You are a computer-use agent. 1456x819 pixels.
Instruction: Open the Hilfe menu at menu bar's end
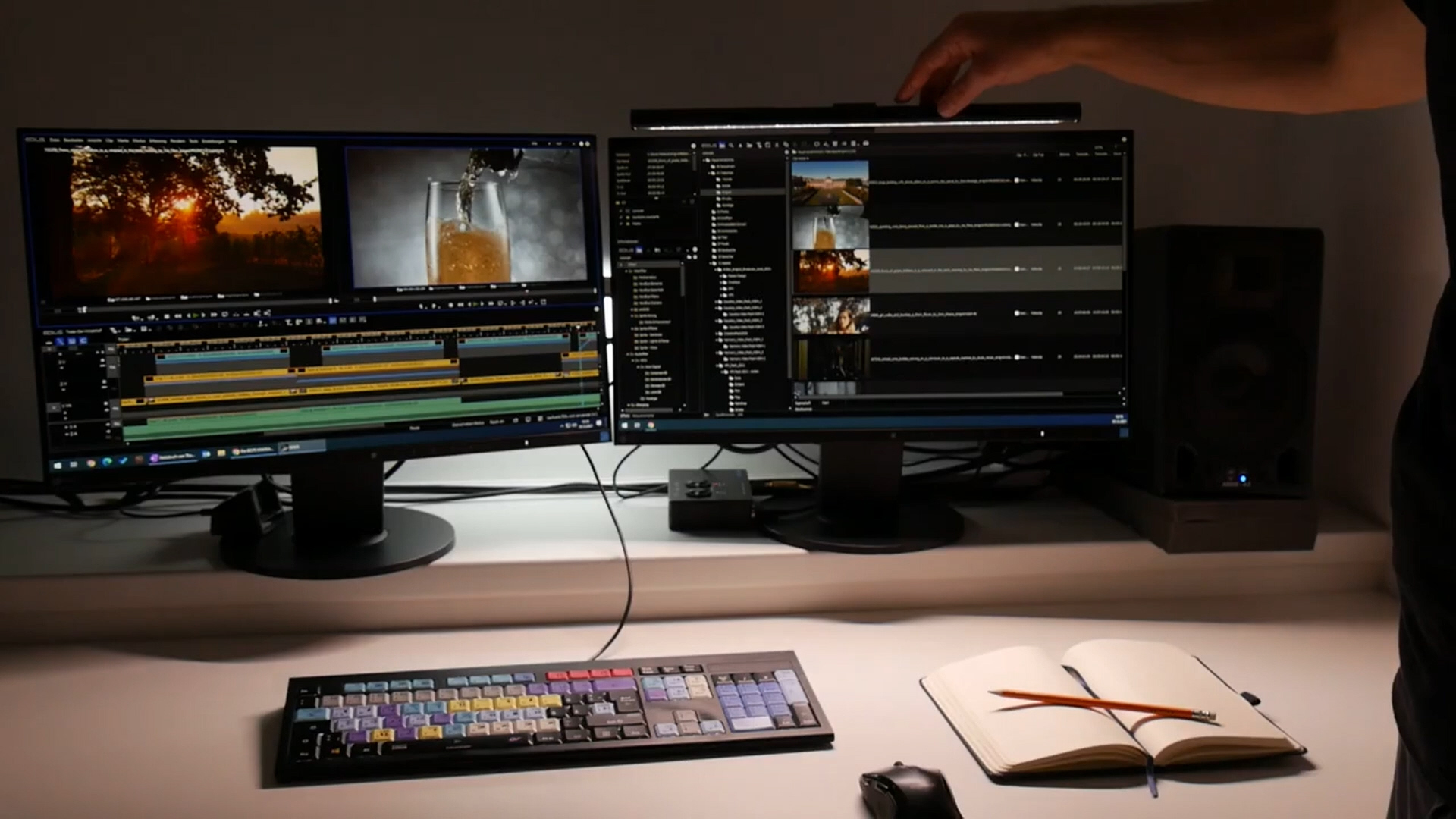(233, 141)
